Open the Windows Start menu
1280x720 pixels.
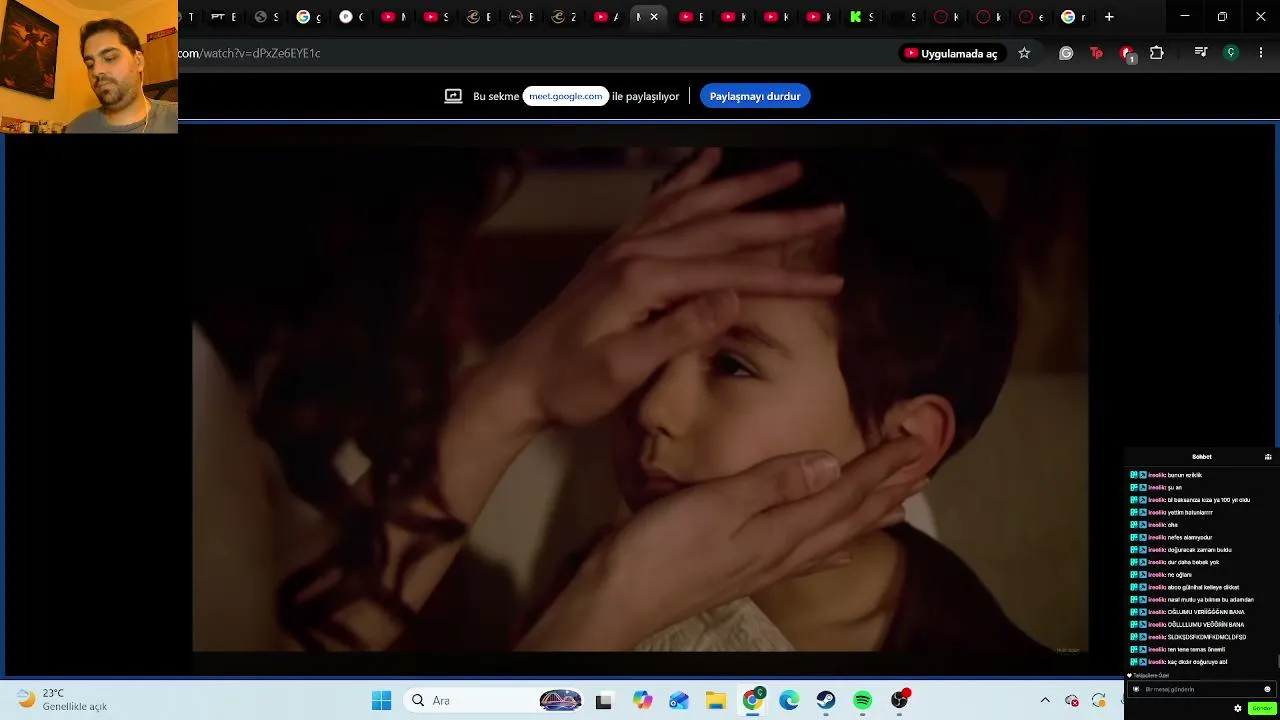(x=381, y=701)
